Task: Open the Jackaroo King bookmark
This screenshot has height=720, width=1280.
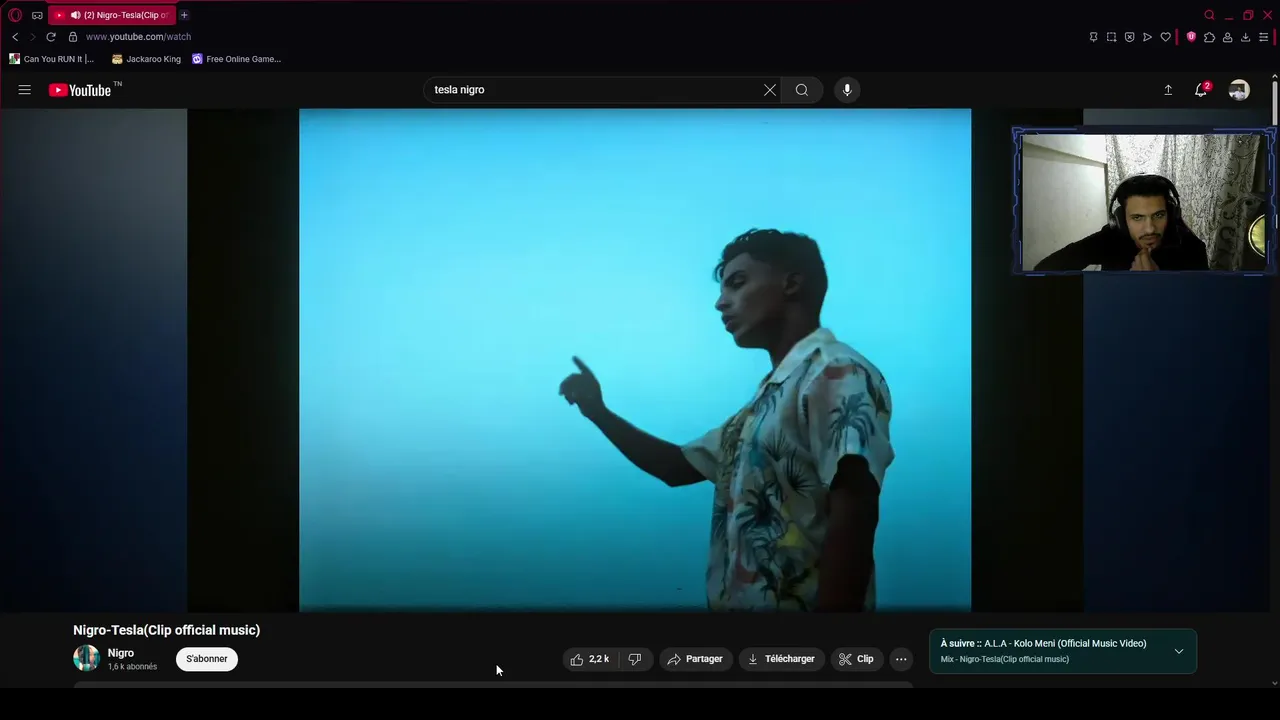Action: point(147,59)
